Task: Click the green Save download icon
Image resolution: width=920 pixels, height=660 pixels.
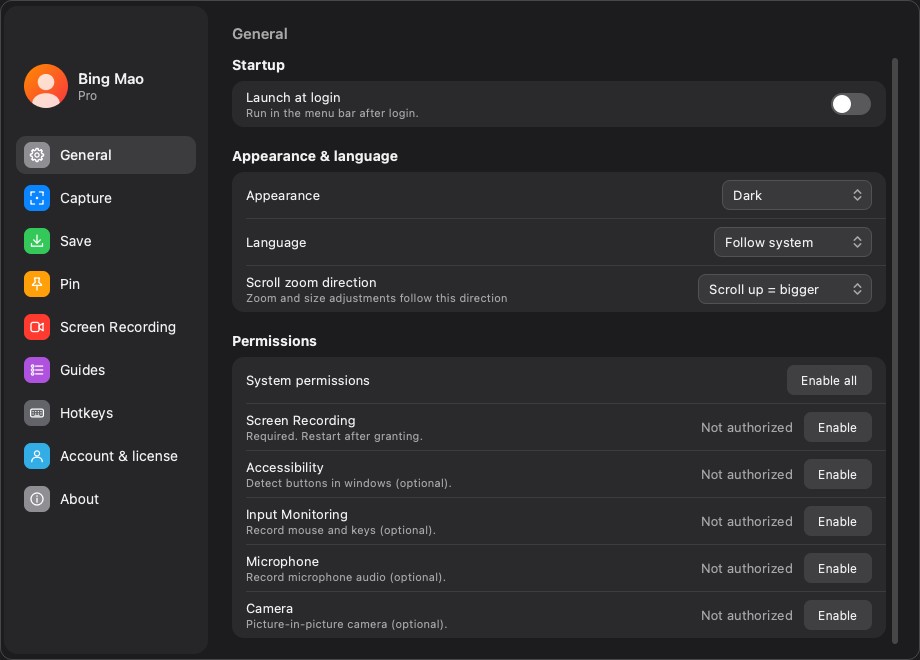Action: pos(37,241)
